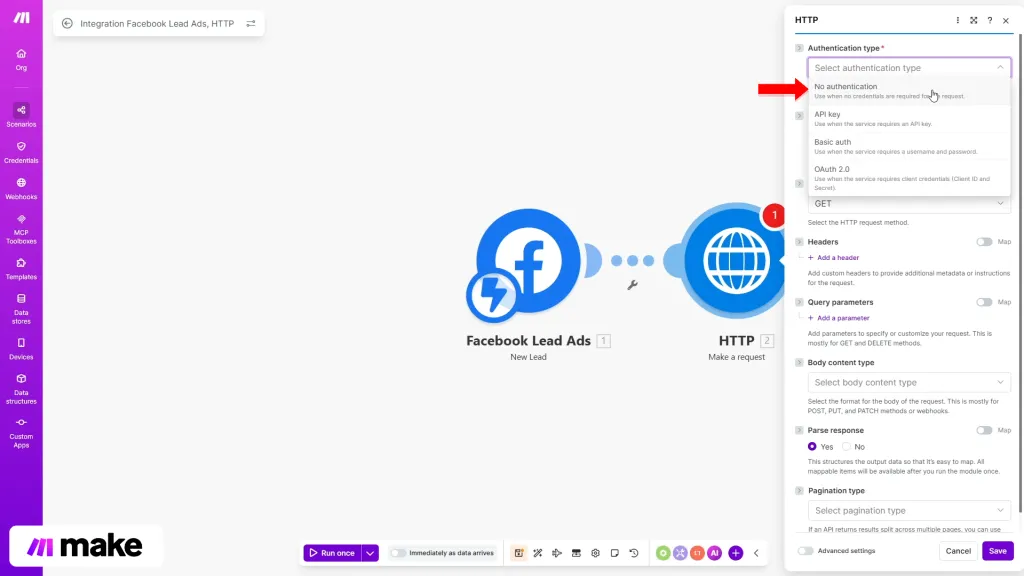Image resolution: width=1024 pixels, height=576 pixels.
Task: Enable the Advanced settings toggle
Action: 805,551
